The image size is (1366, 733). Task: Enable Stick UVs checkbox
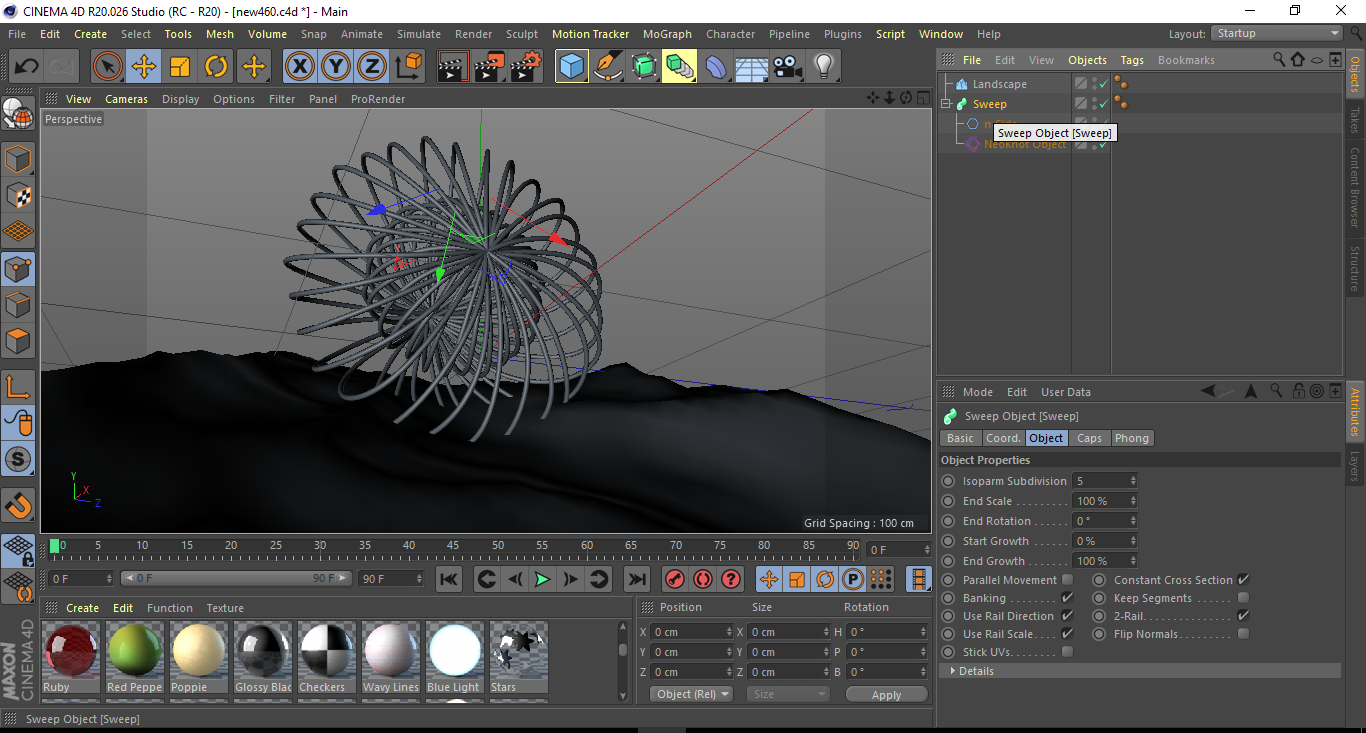[1067, 652]
